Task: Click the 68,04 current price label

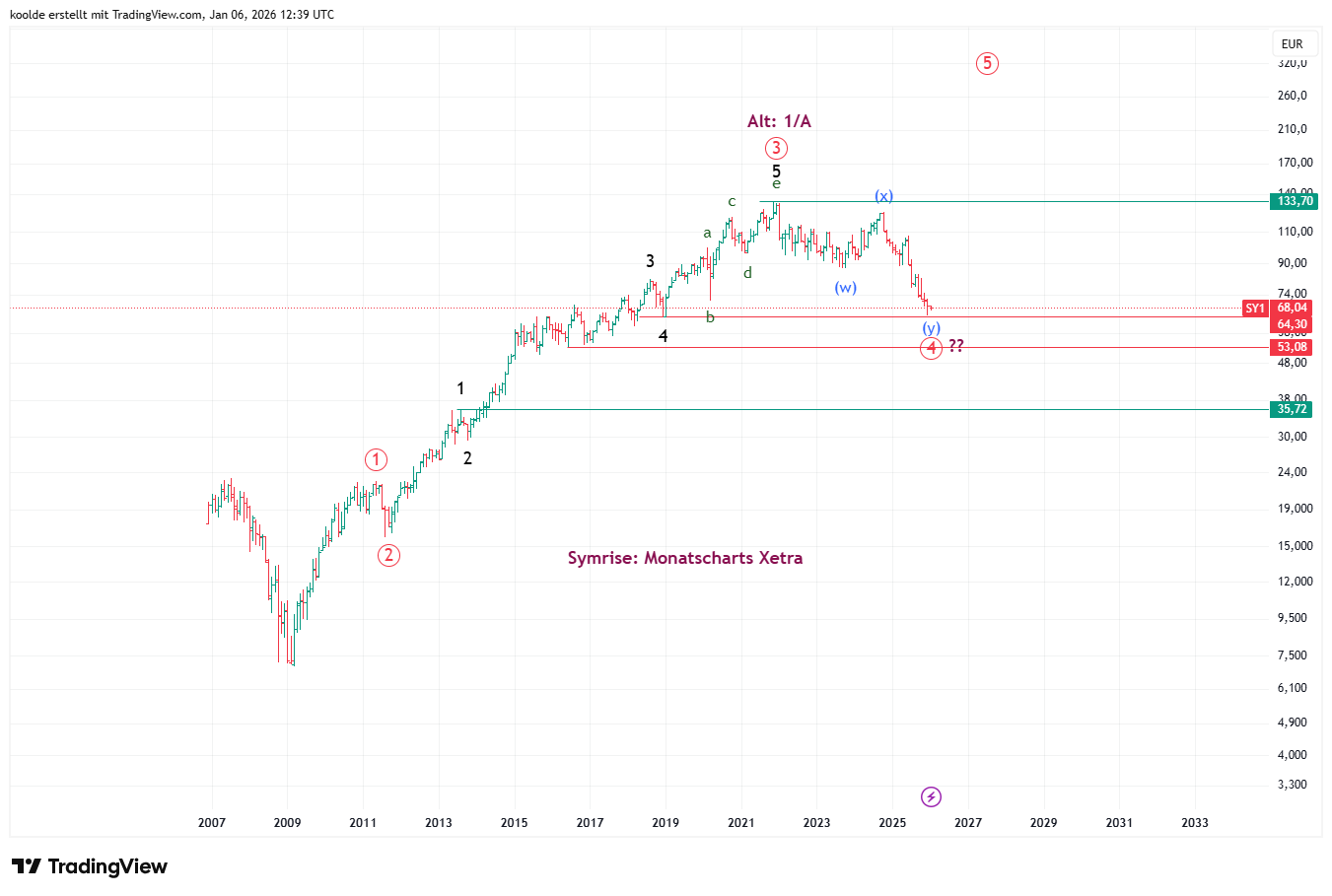Action: click(x=1292, y=308)
